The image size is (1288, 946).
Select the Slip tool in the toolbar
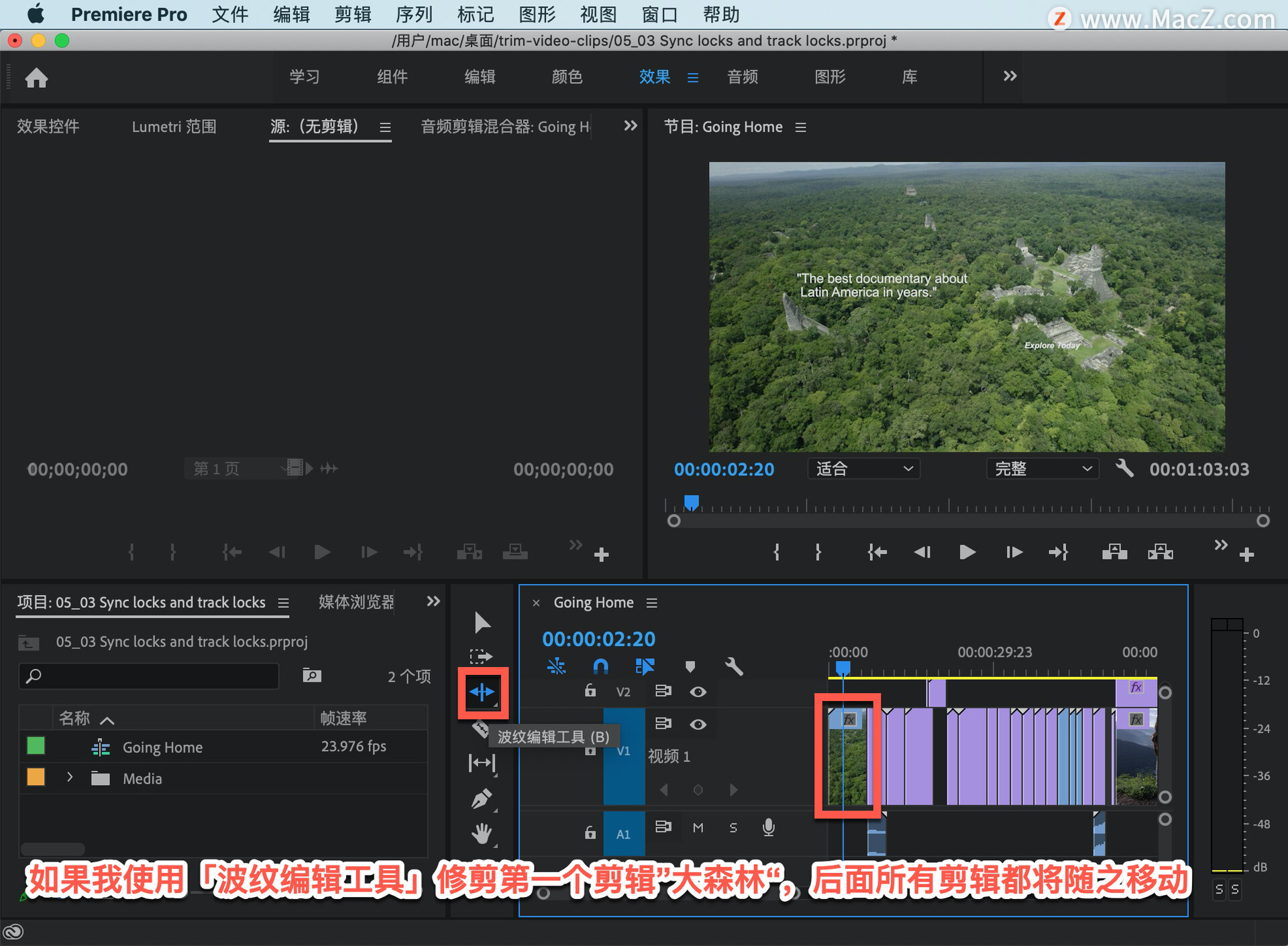click(x=482, y=763)
